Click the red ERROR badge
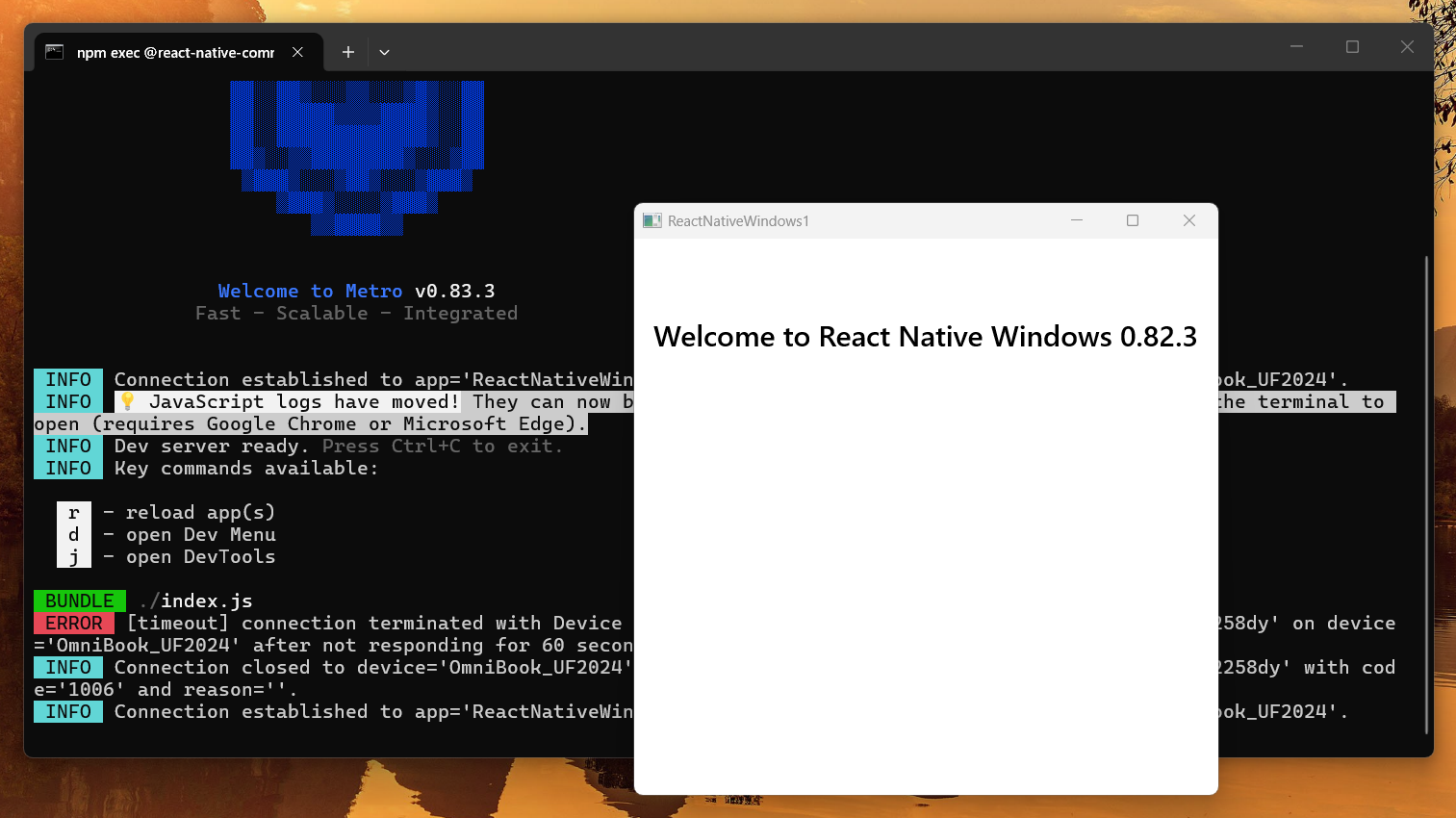The width and height of the screenshot is (1456, 818). coord(74,623)
